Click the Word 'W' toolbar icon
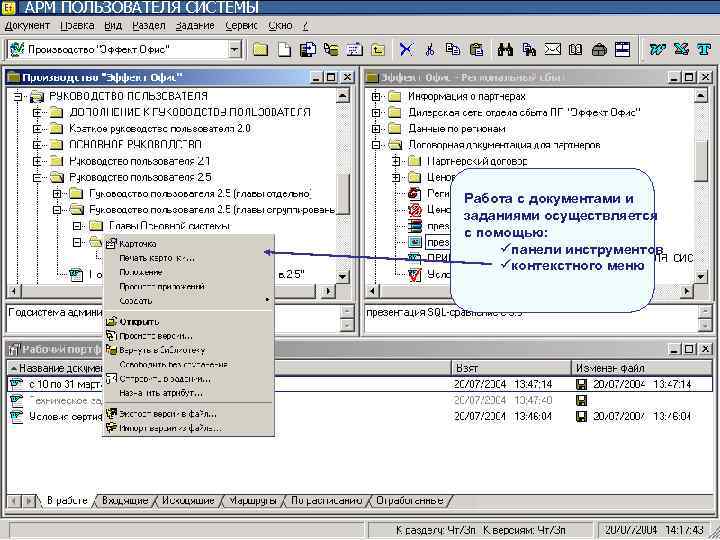 click(658, 49)
